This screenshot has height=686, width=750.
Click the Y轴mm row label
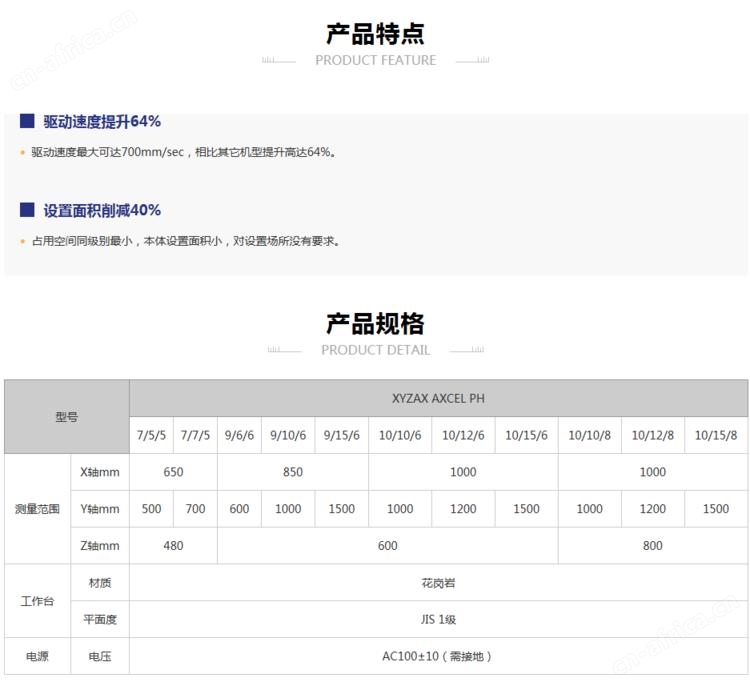point(100,509)
